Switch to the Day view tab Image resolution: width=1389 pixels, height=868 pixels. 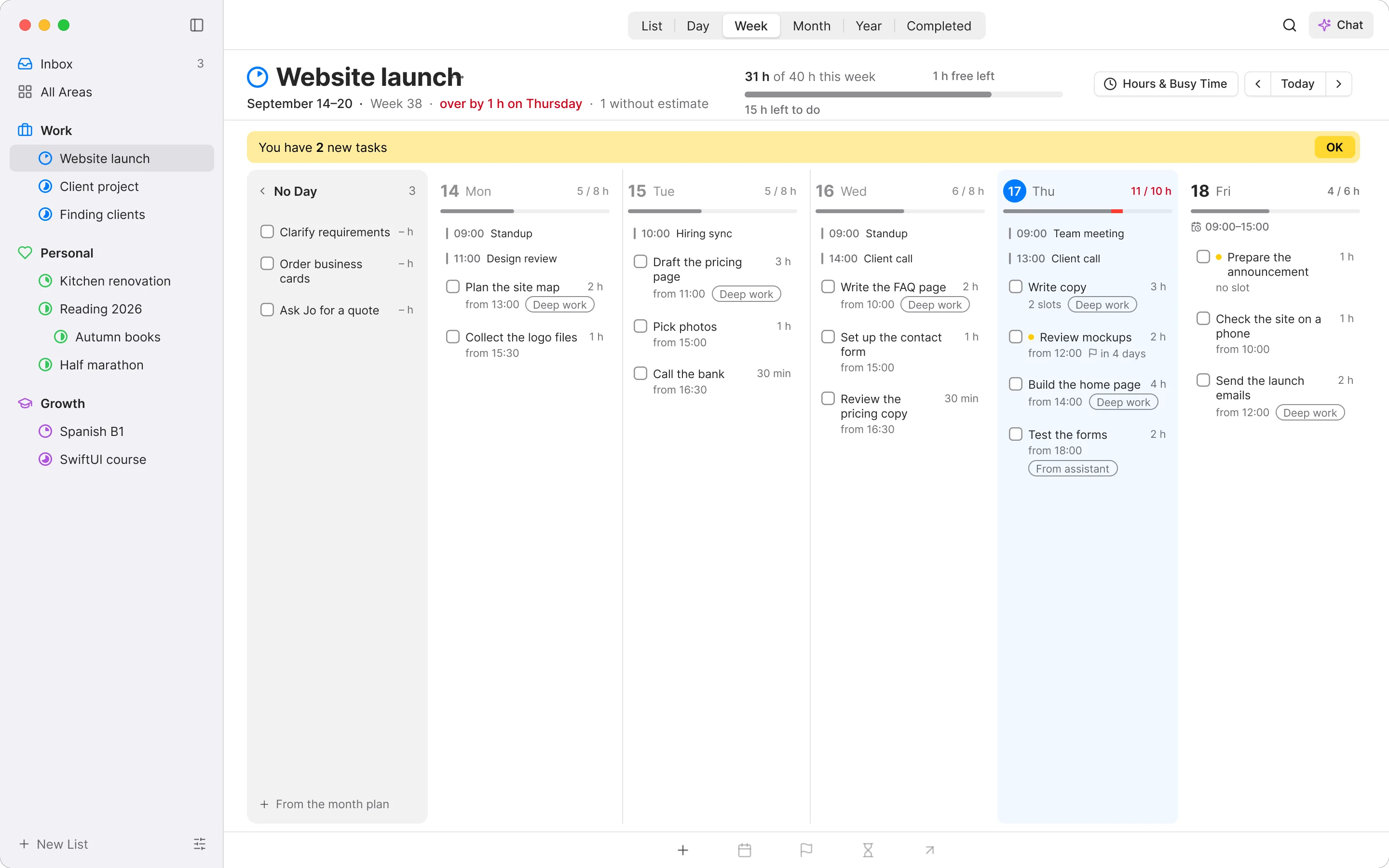[x=697, y=26]
